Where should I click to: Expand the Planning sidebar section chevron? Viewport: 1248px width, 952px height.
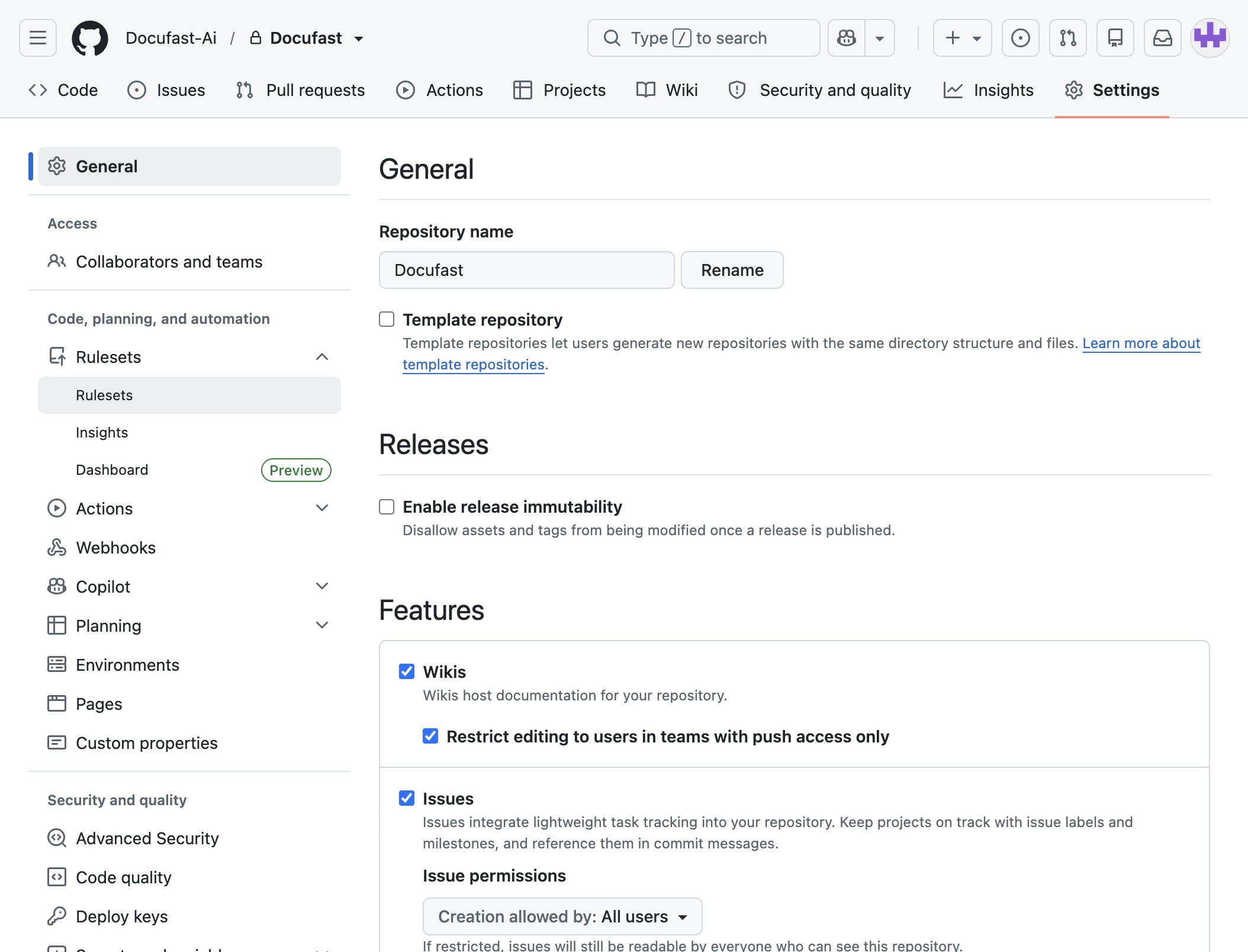point(322,625)
